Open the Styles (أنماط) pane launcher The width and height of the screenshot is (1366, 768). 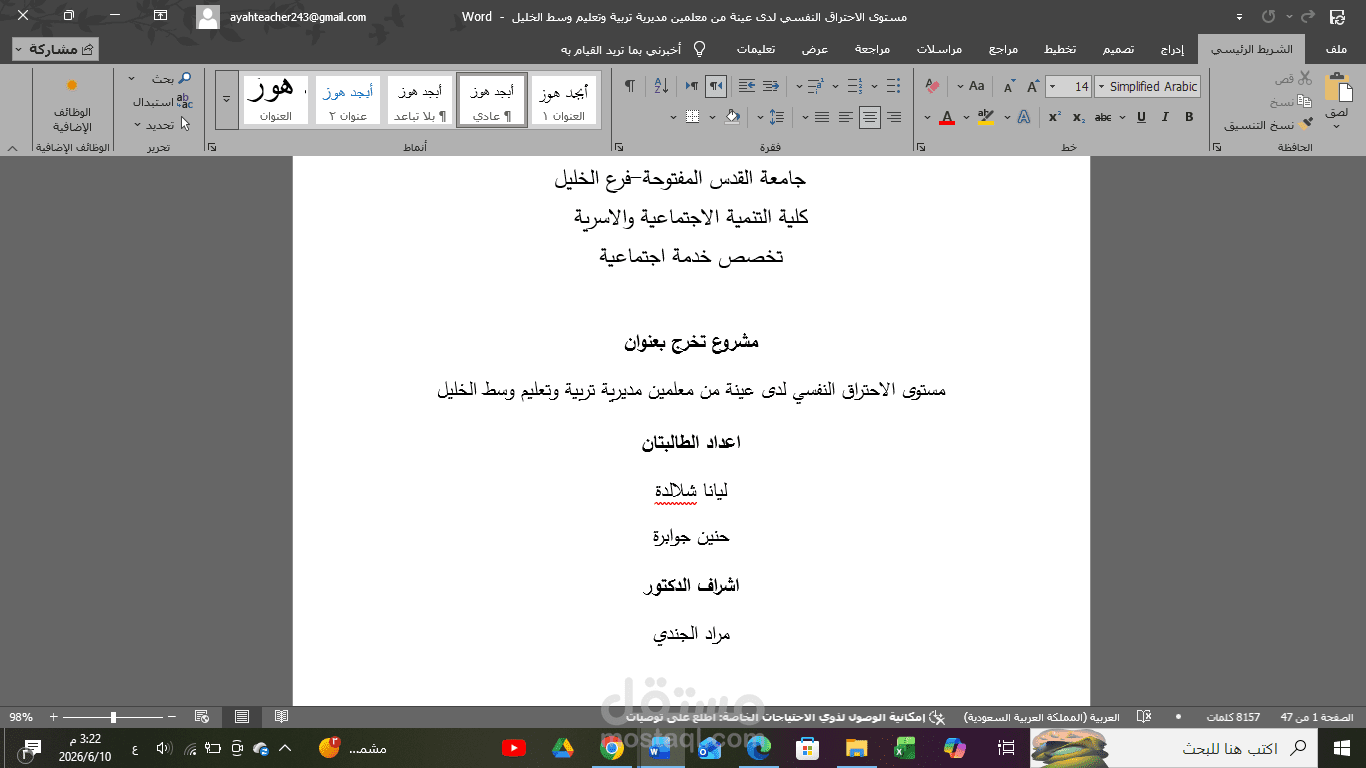[x=212, y=147]
